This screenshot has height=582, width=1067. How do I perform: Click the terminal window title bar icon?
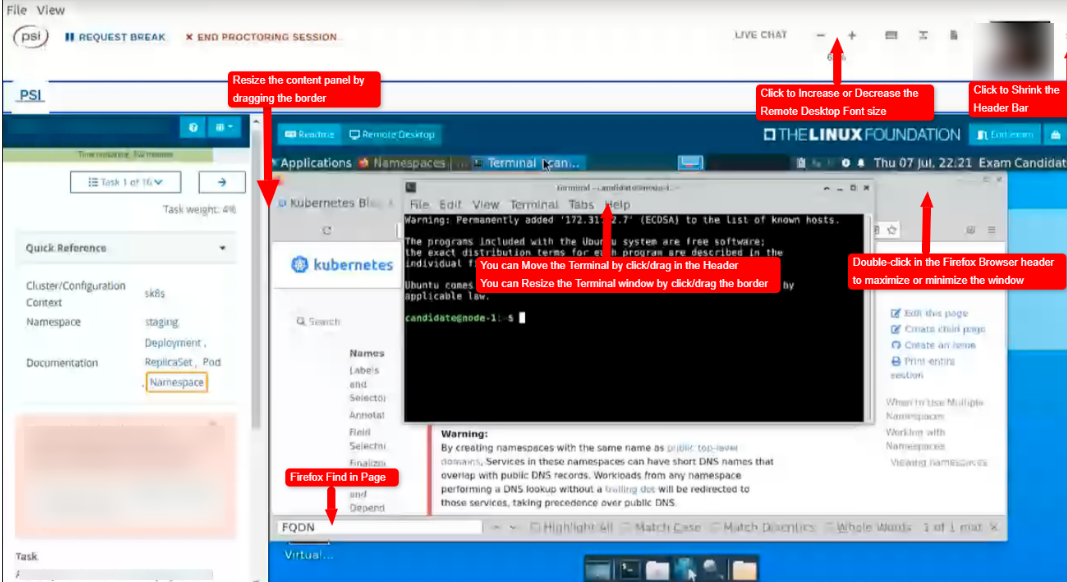[x=411, y=187]
